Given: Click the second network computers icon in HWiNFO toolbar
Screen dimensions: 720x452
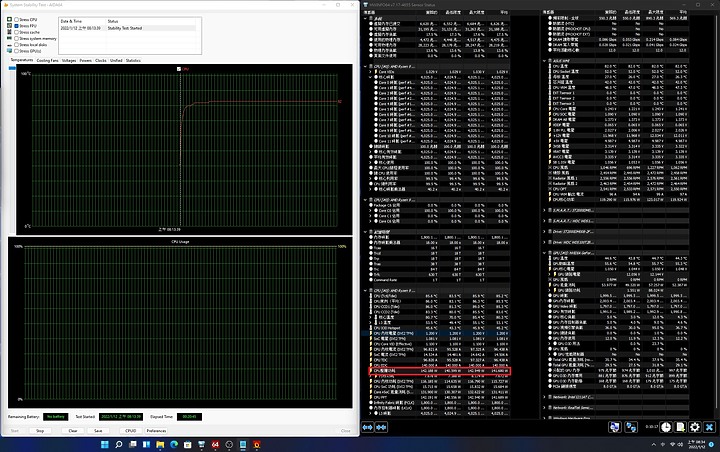Looking at the screenshot, I should pos(631,427).
